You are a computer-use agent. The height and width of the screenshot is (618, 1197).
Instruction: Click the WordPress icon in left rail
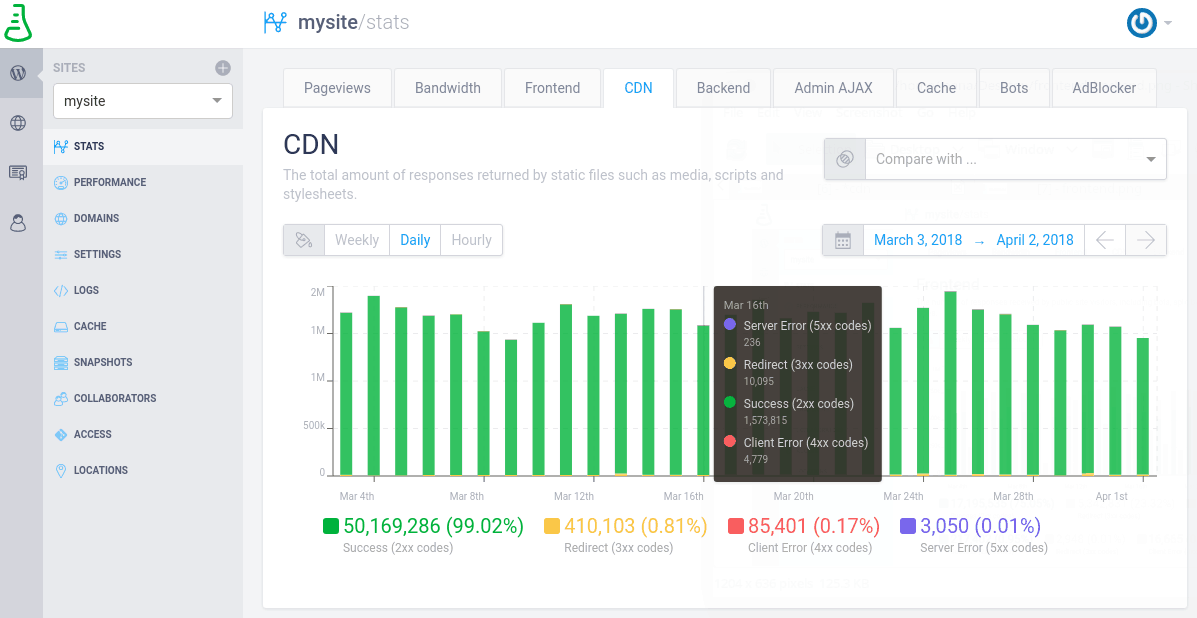20,73
